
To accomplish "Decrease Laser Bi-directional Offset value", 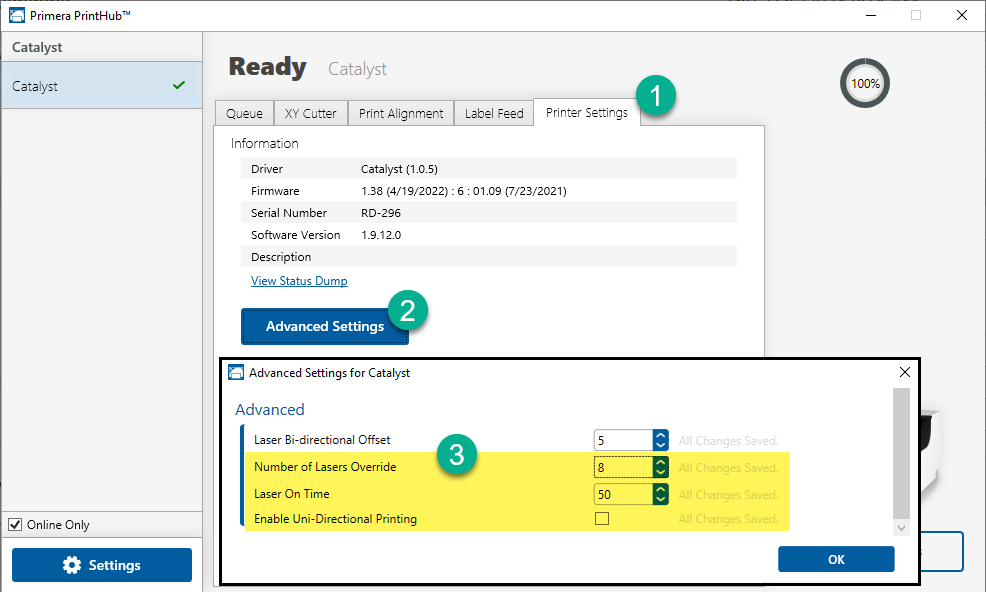I will tap(660, 445).
